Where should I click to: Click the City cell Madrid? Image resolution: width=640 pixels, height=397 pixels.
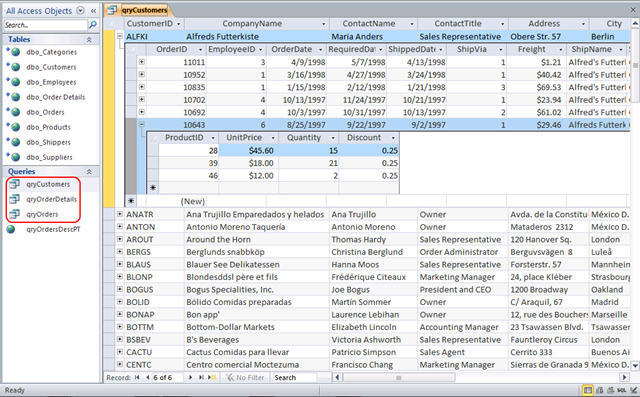pyautogui.click(x=610, y=302)
